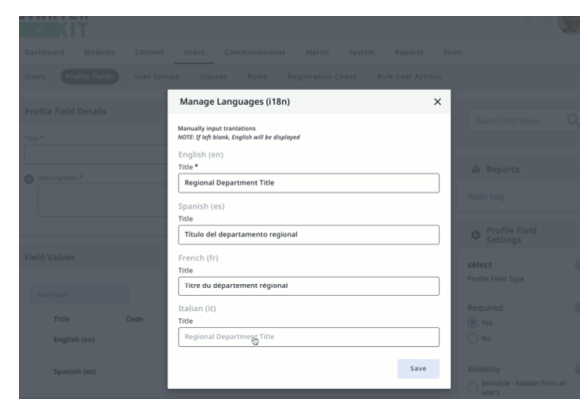
Task: Expand the Spanish (es) field value row
Action: point(32,372)
